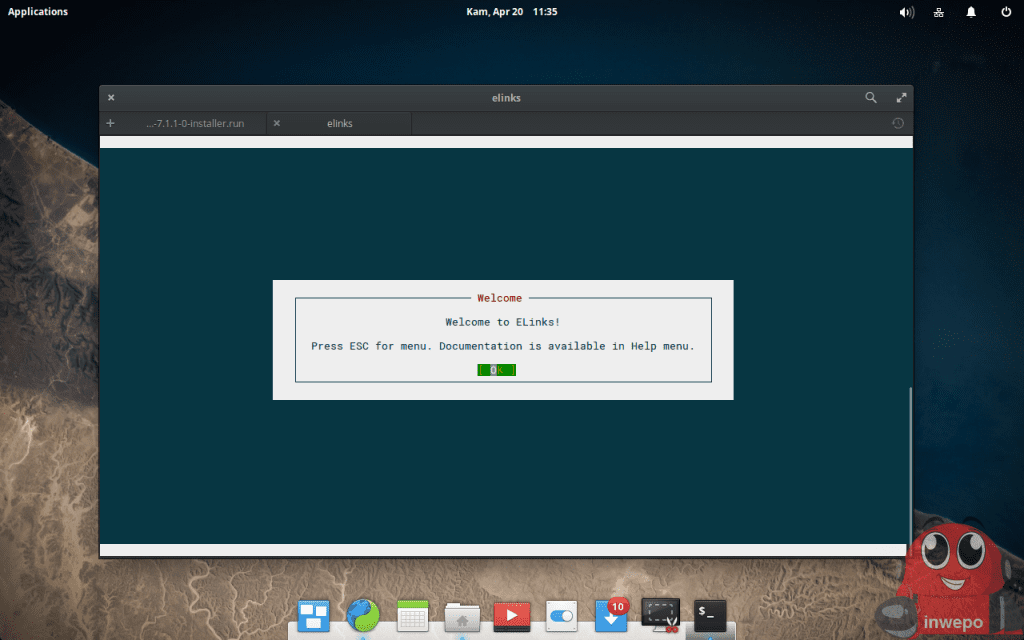Image resolution: width=1024 pixels, height=640 pixels.
Task: Open a new terminal tab with plus icon
Action: 111,123
